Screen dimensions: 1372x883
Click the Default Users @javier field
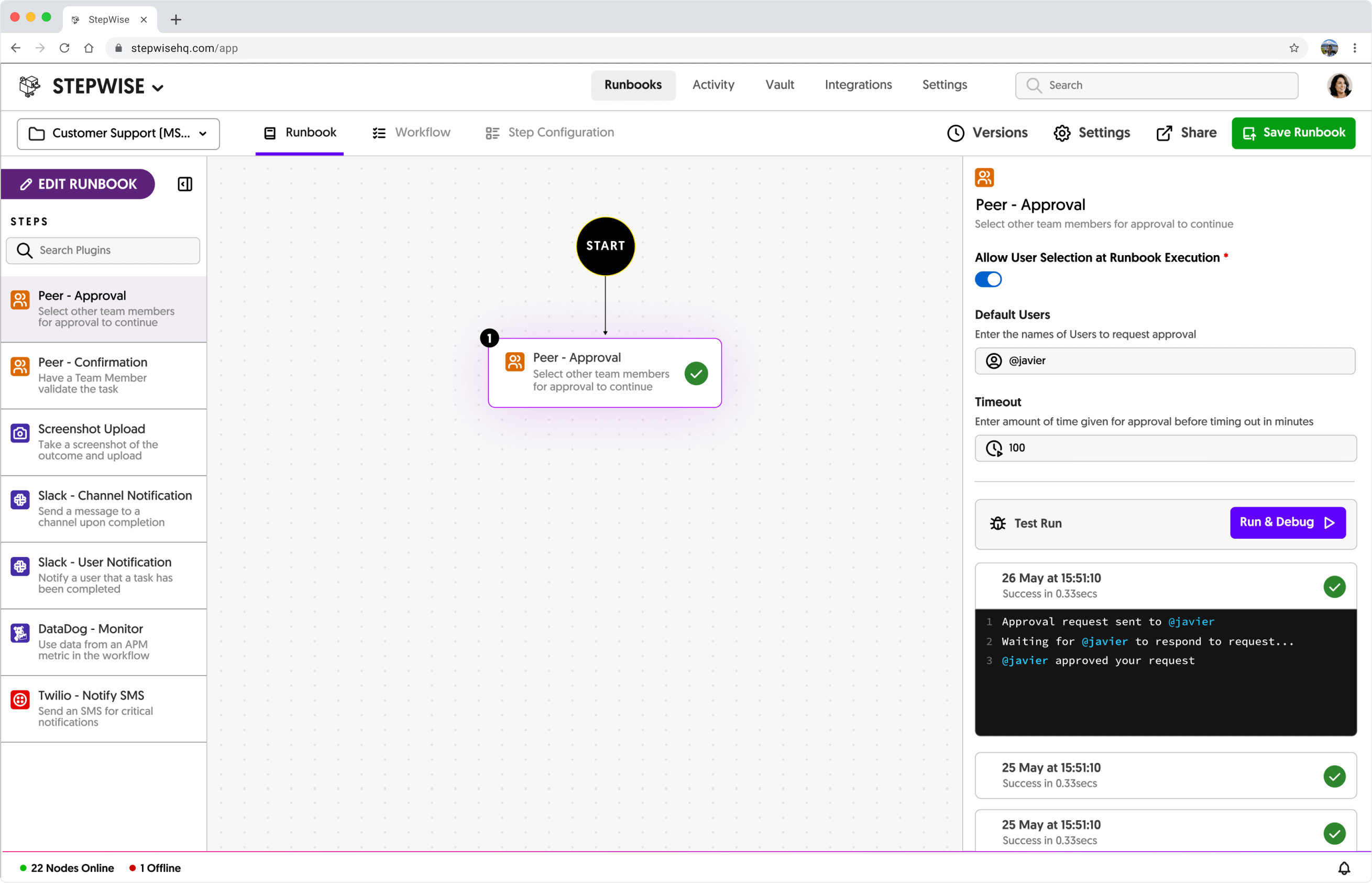[x=1165, y=361]
